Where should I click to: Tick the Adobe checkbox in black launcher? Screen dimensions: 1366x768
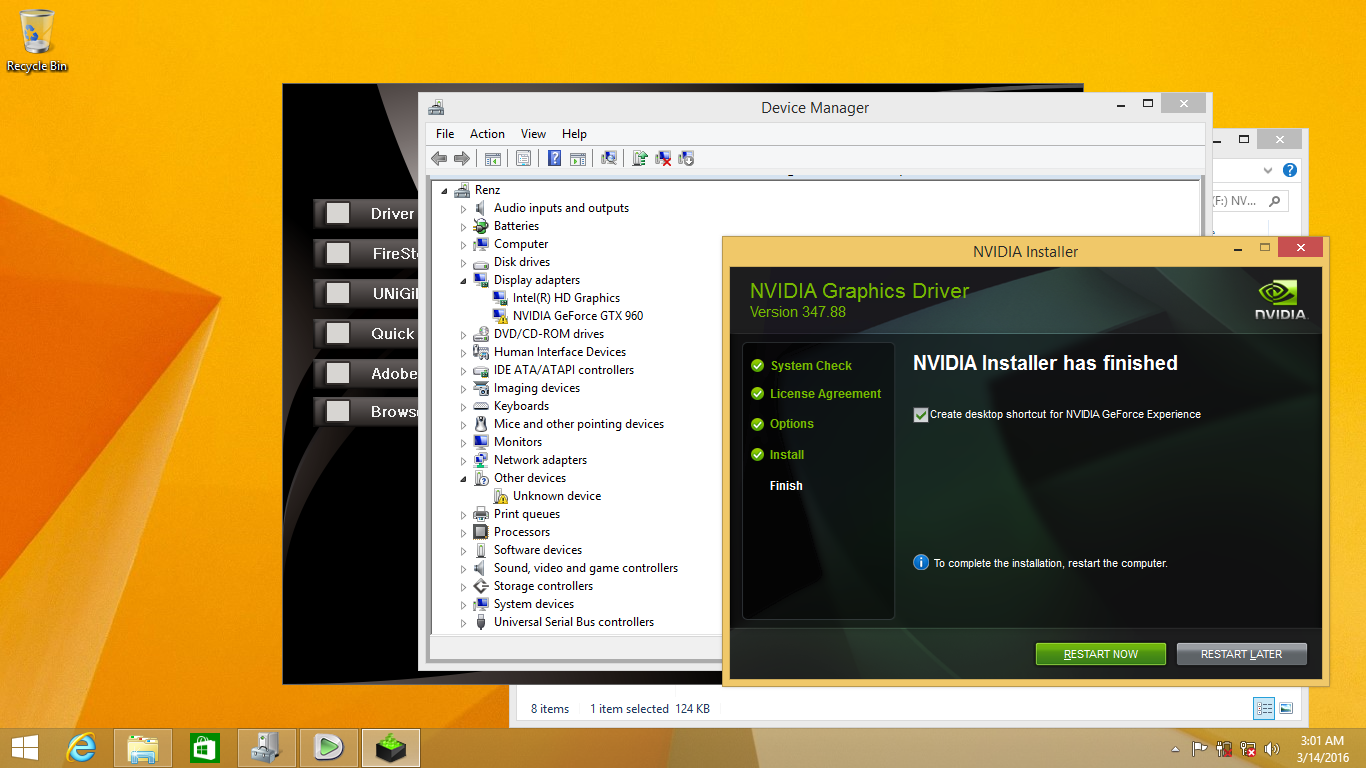[x=338, y=373]
